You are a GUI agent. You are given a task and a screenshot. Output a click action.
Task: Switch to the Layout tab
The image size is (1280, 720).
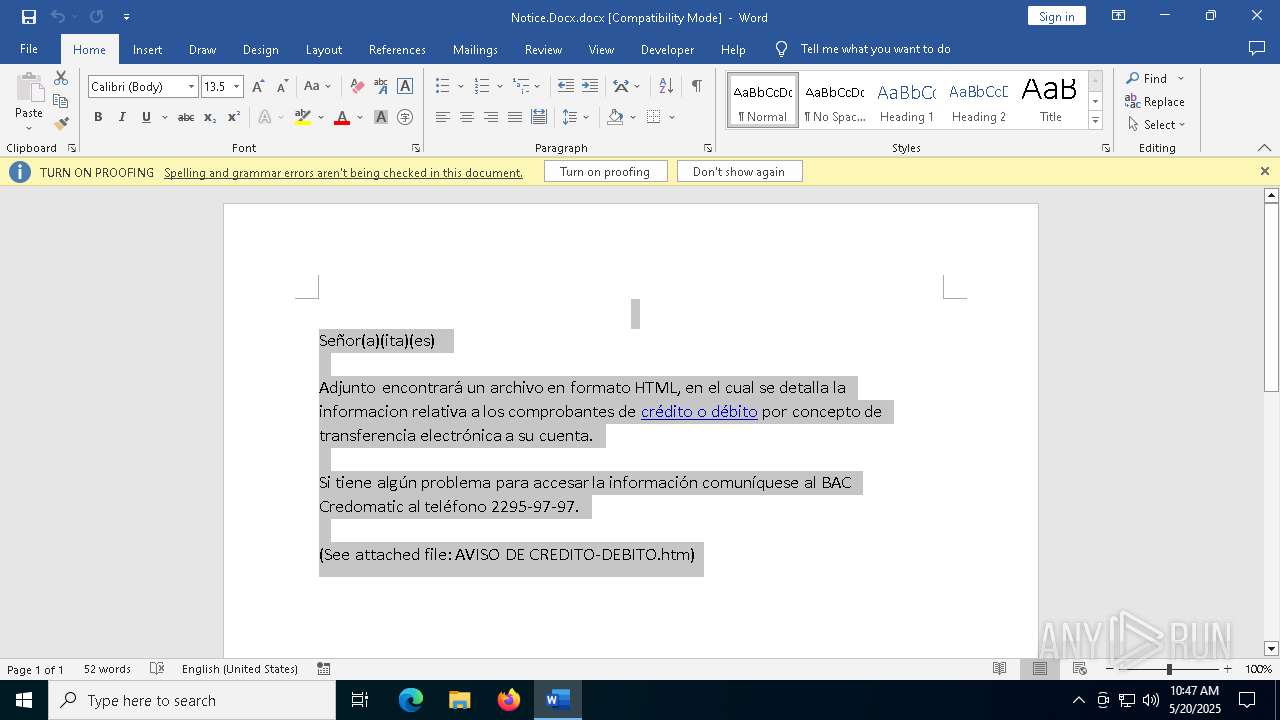[x=323, y=49]
